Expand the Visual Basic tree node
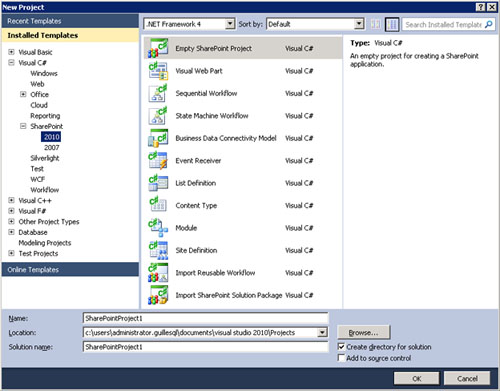500x391 pixels. pos(11,52)
